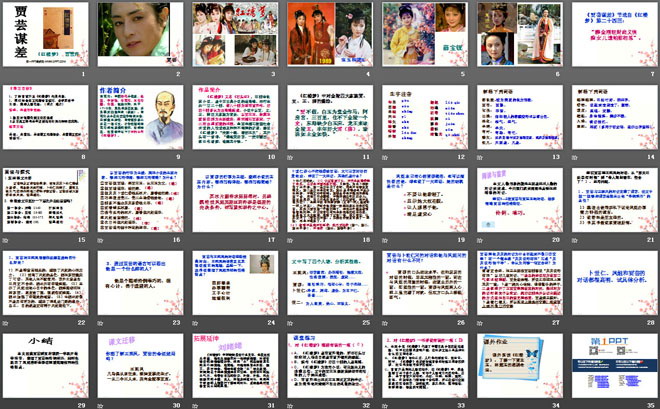Viewport: 660px width, 409px height.
Task: Select slide 10 titled 作品简介
Action: click(234, 117)
